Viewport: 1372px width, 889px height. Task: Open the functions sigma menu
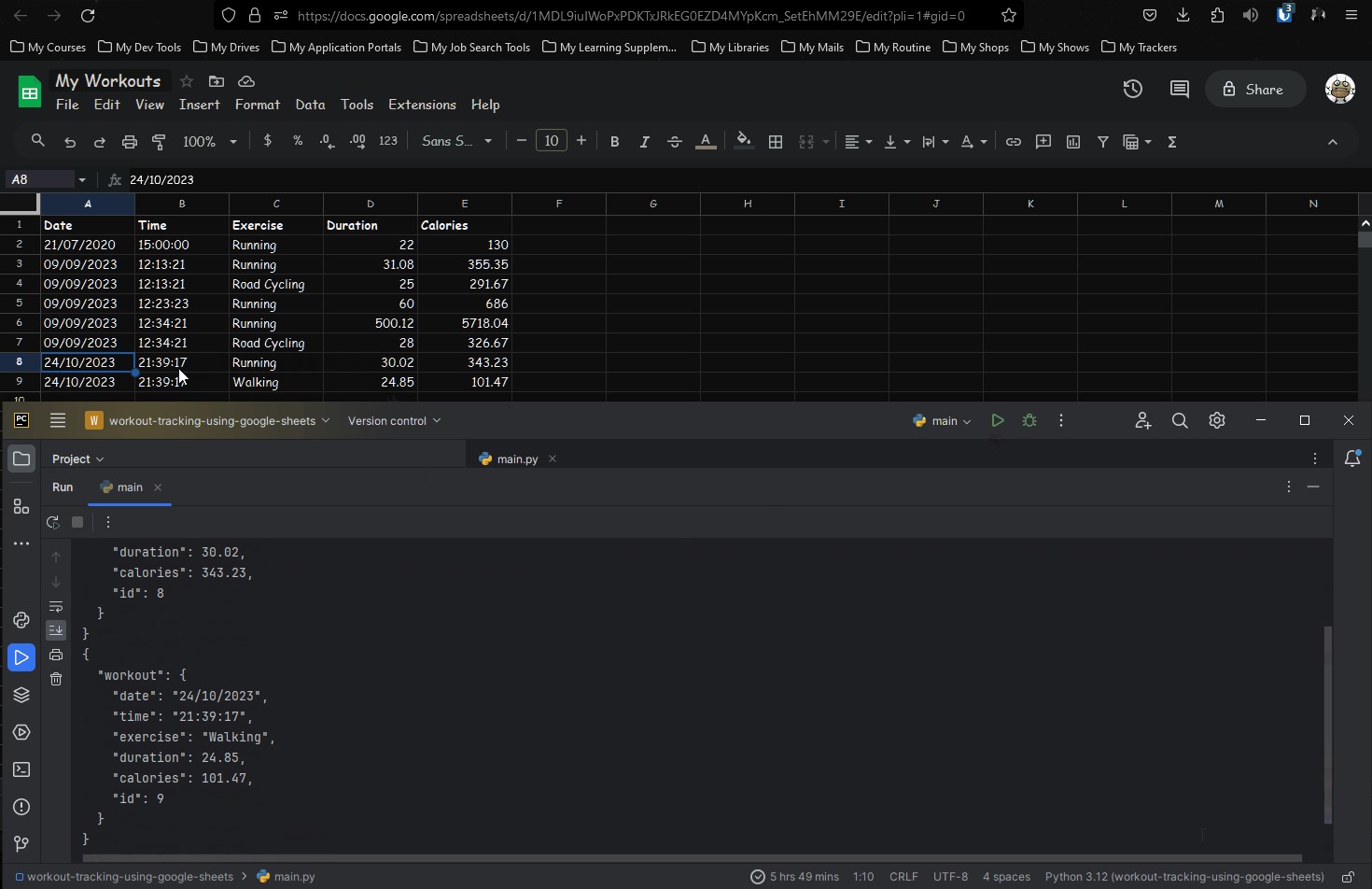click(x=1173, y=142)
